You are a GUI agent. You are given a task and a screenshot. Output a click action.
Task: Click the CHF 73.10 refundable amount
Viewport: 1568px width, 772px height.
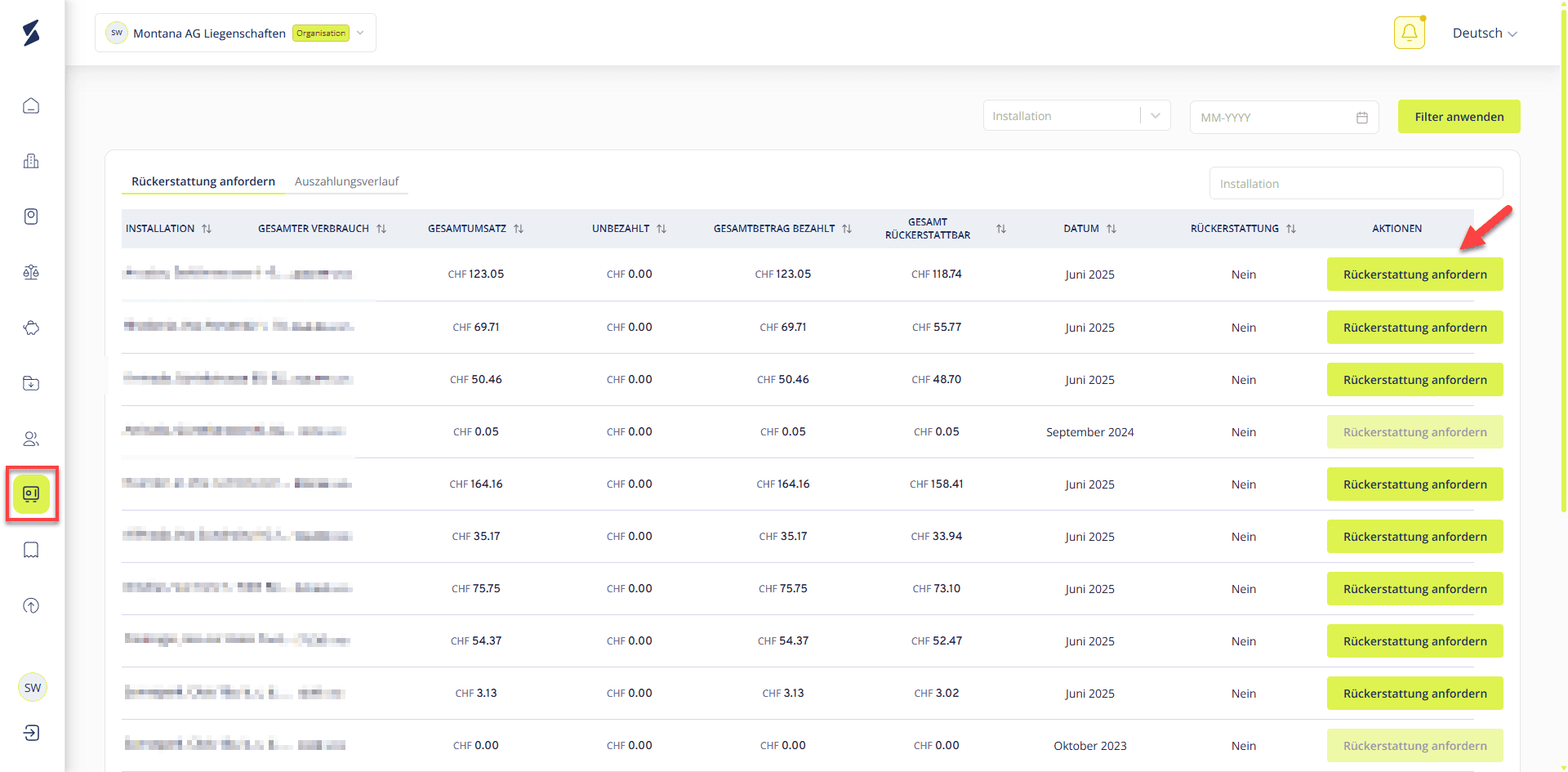pos(937,589)
